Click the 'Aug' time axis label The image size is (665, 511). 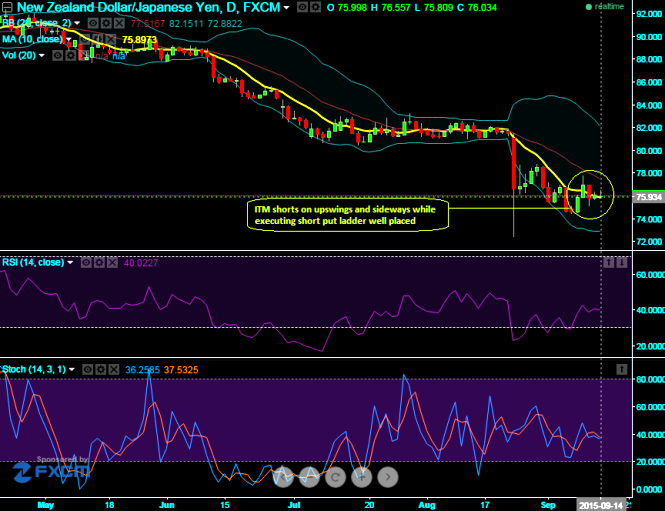point(427,505)
